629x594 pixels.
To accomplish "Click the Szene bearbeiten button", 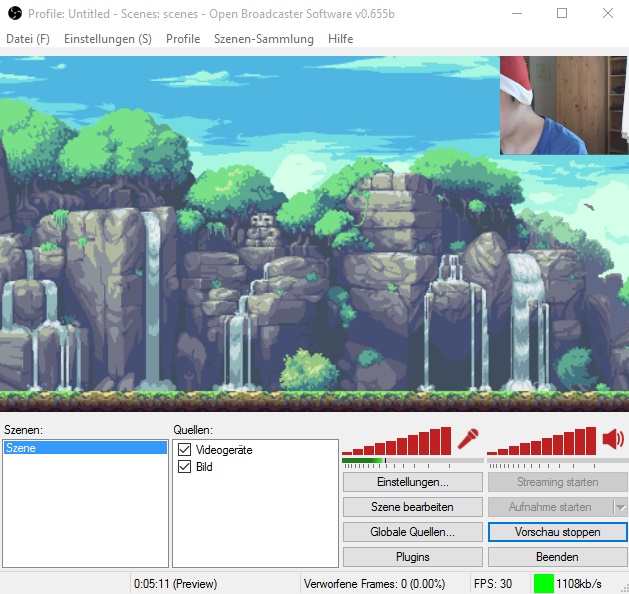I will tap(413, 507).
